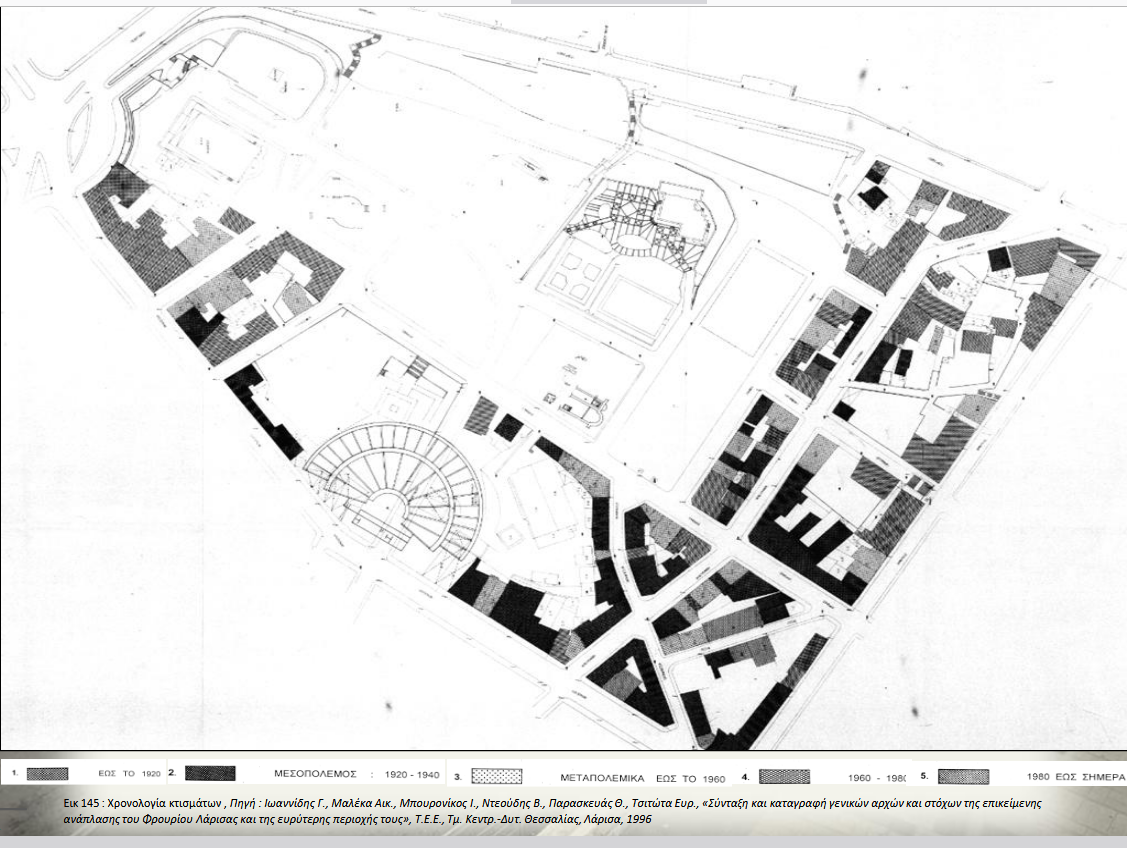Click the triangular building block at the map bottom

tap(628, 680)
